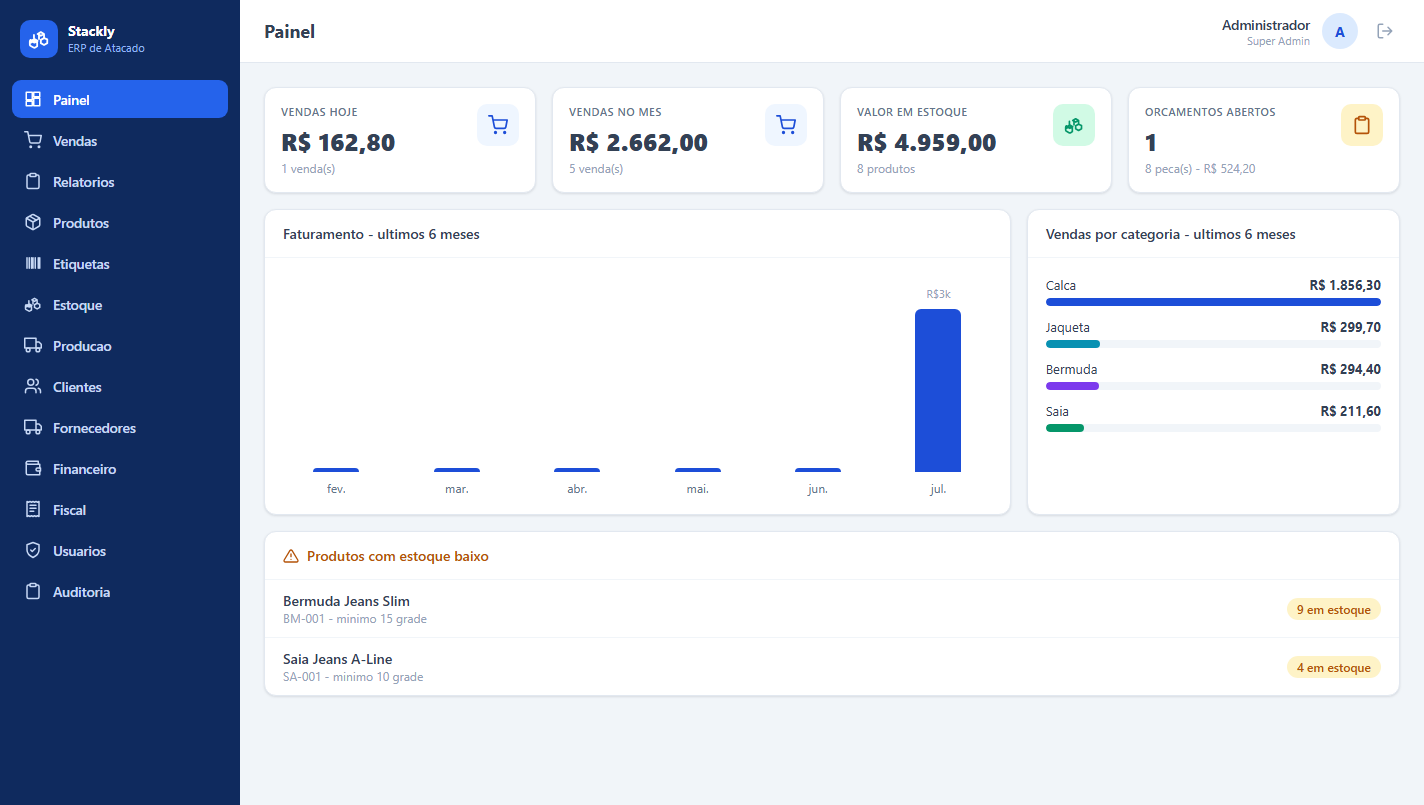This screenshot has height=805, width=1424.
Task: Click the 'R$ 299,70' Jaqueta amount
Action: click(x=1350, y=327)
